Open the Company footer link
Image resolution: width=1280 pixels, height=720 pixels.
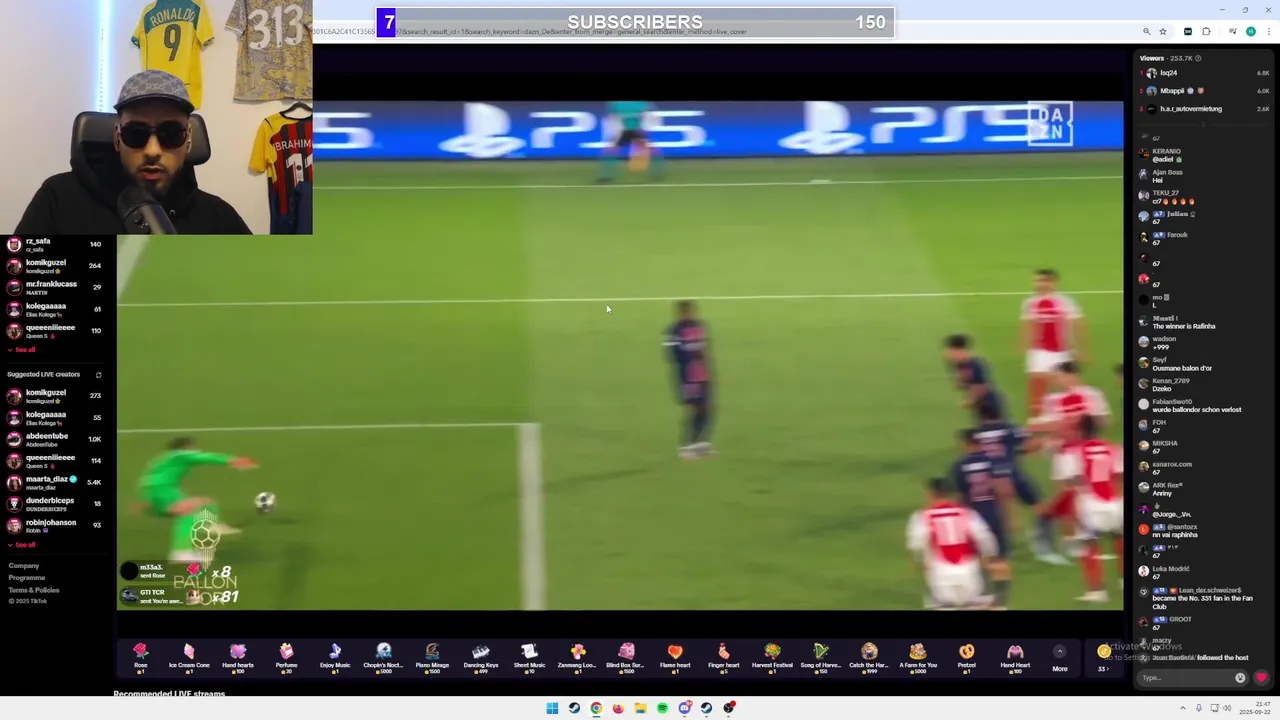click(23, 566)
